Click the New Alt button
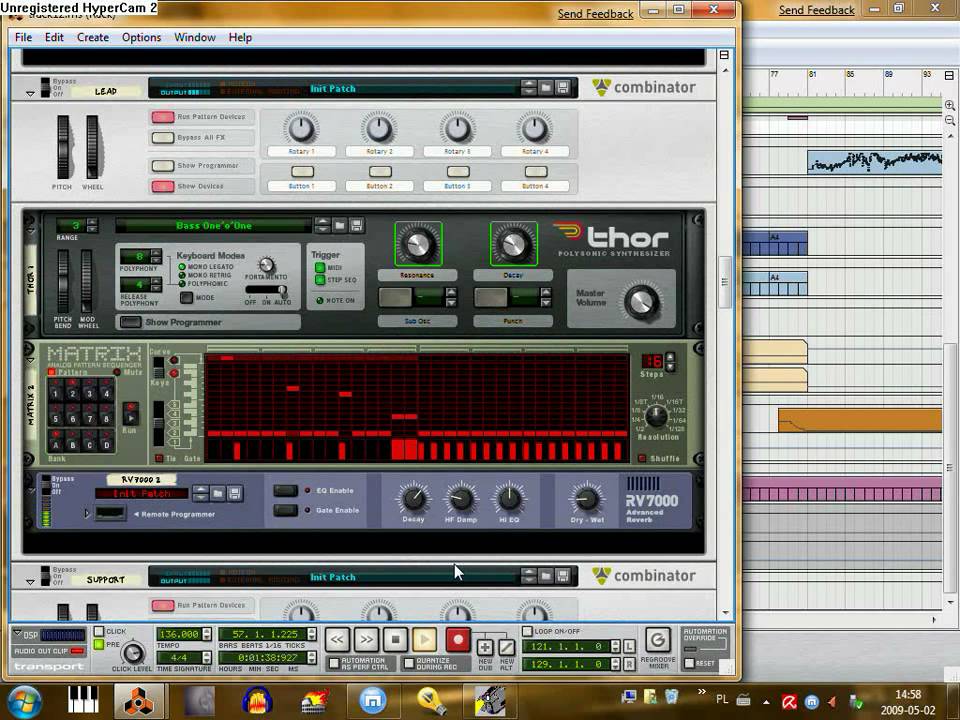The image size is (960, 720). pos(507,648)
